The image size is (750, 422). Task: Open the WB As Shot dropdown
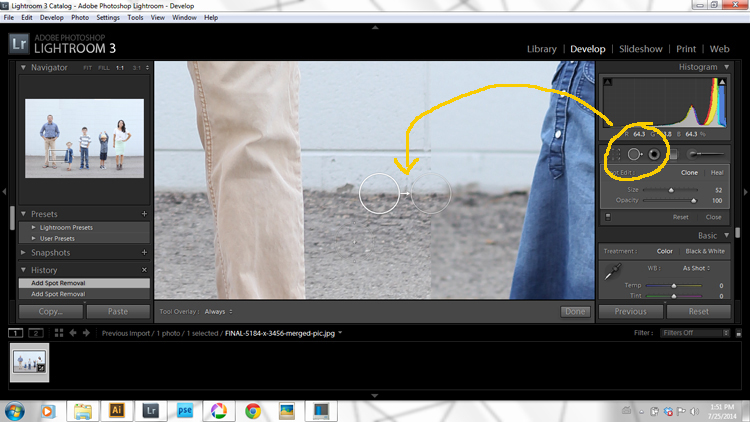(696, 268)
